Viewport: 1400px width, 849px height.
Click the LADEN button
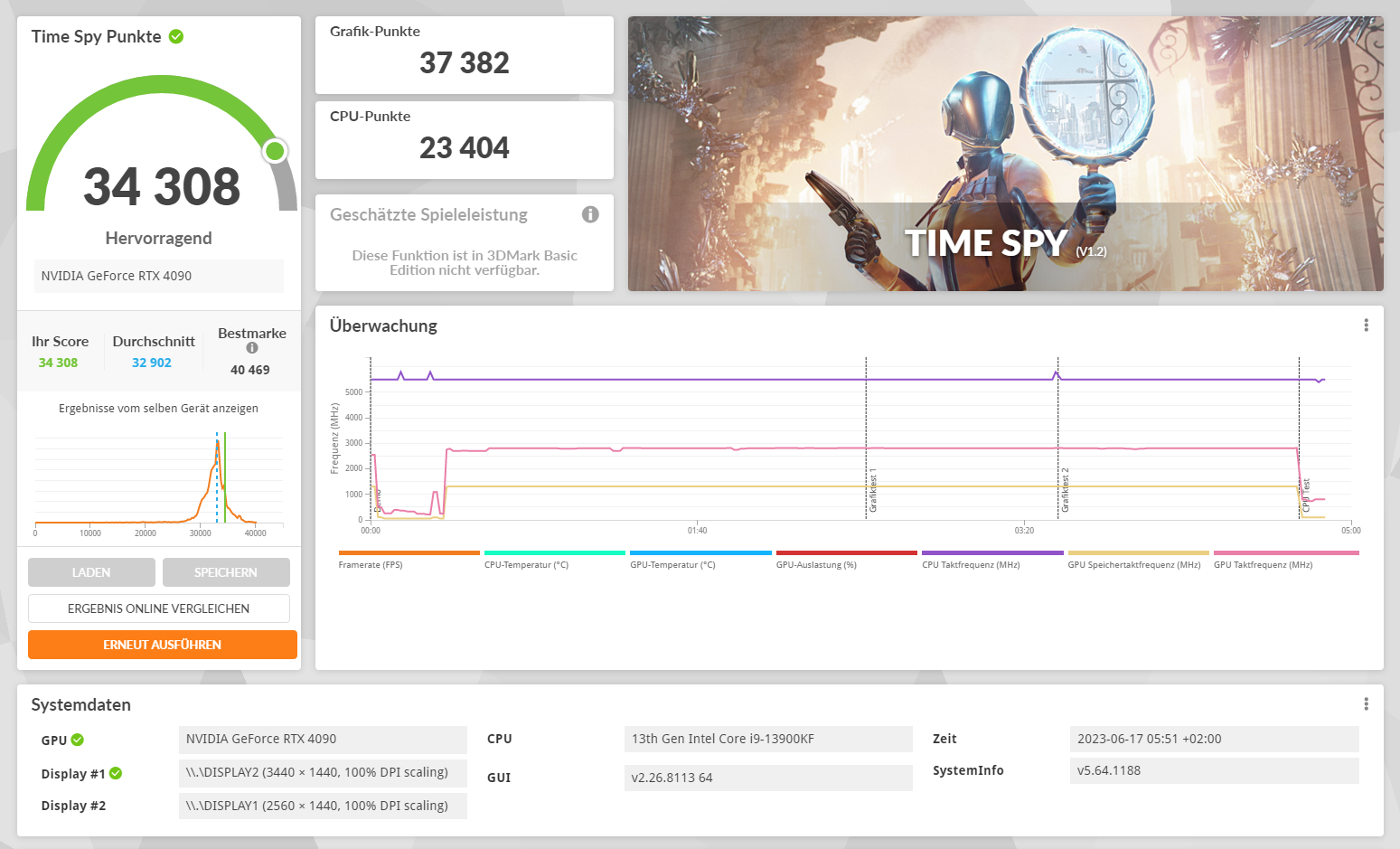pos(91,572)
